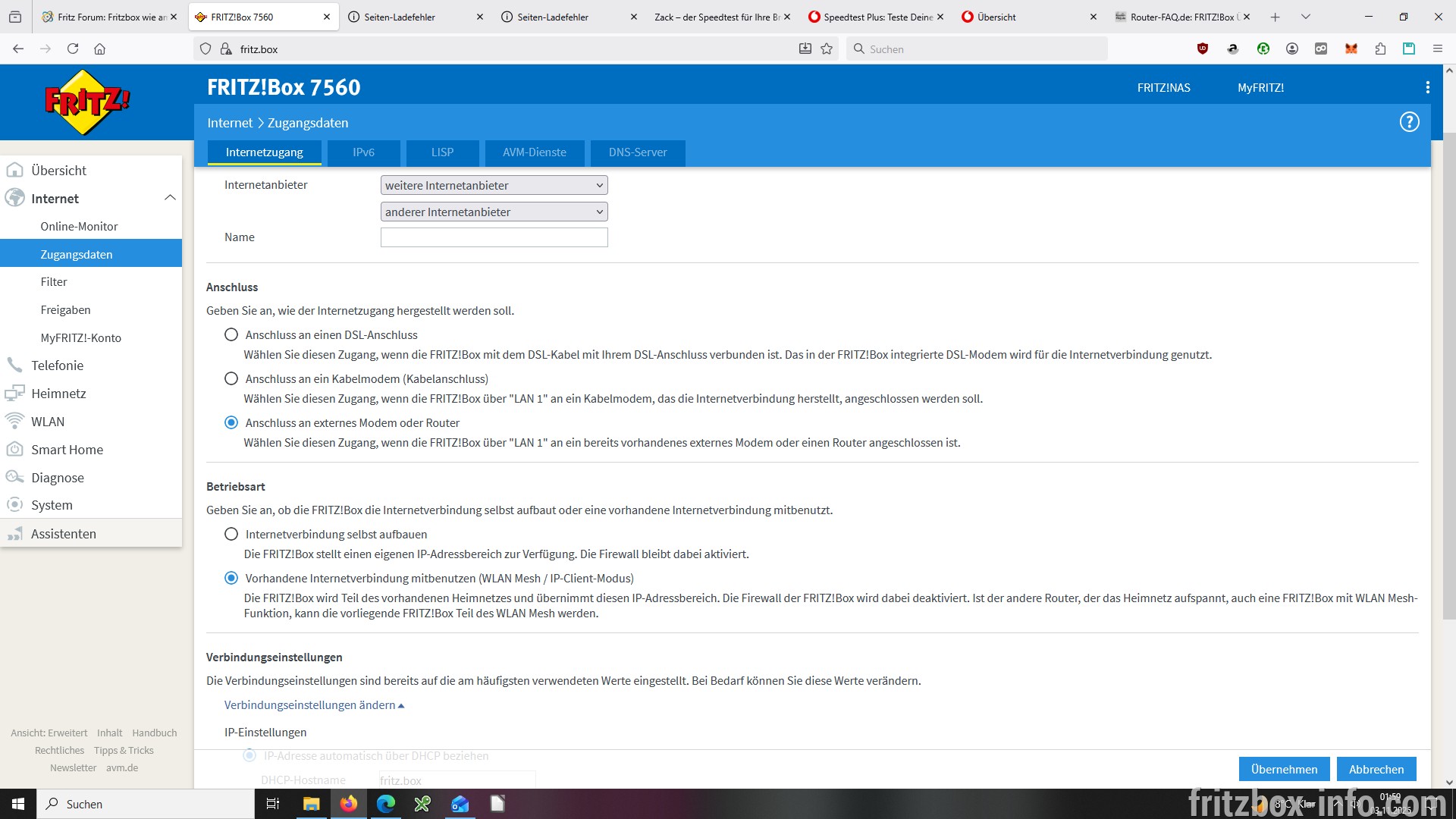
Task: Click the Firefox taskbar icon
Action: click(x=349, y=804)
